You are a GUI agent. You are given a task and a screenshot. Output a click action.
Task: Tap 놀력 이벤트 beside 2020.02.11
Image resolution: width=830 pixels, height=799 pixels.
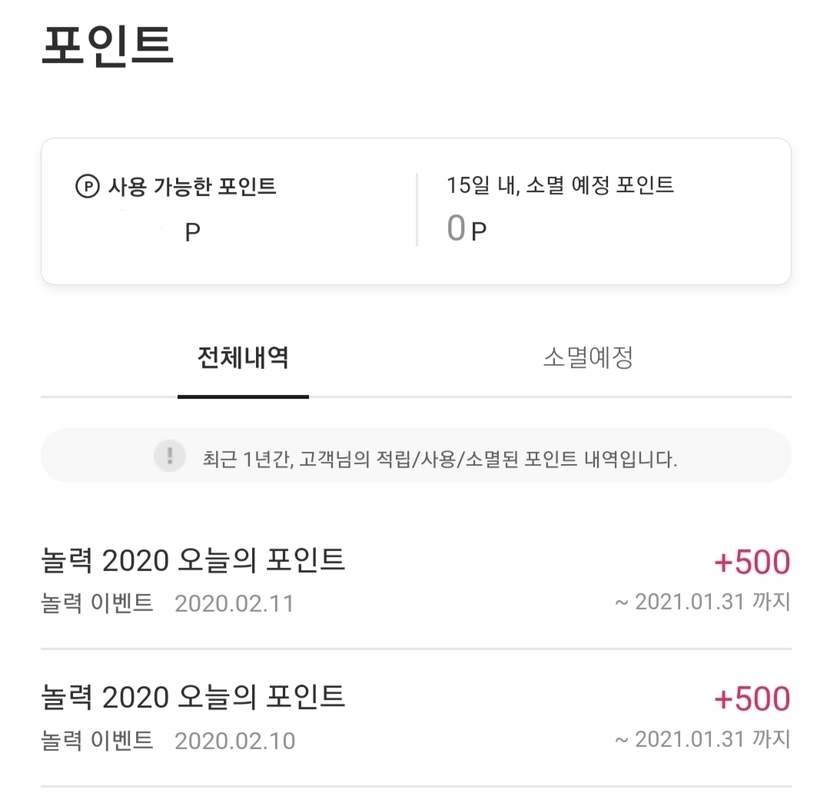click(x=97, y=603)
